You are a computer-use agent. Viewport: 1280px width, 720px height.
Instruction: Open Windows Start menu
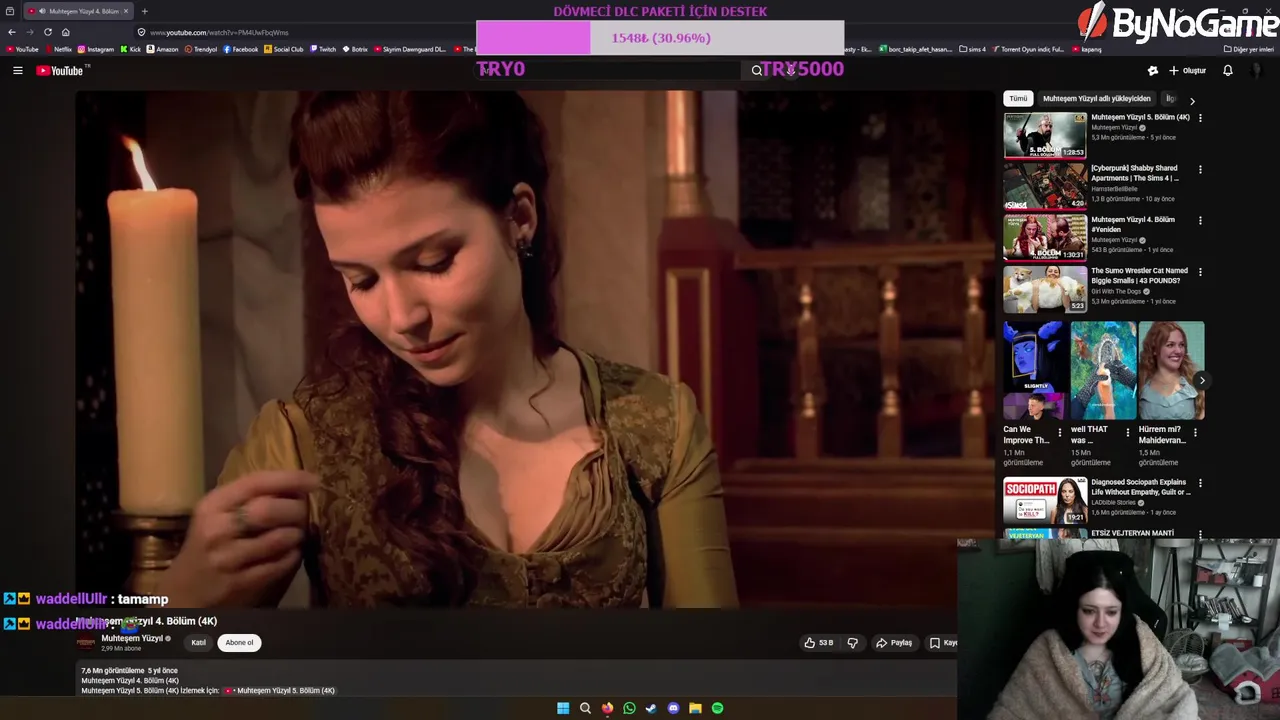click(563, 708)
